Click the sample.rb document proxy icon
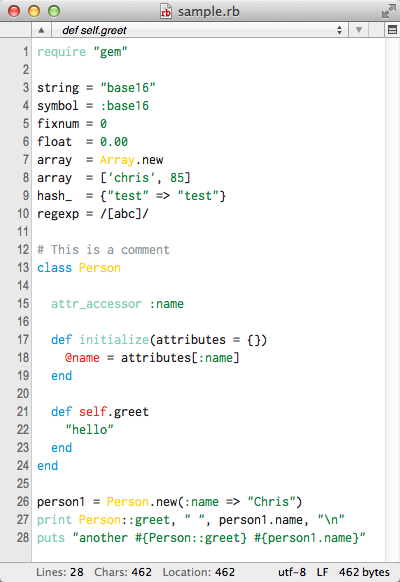The height and width of the screenshot is (582, 400). (165, 11)
